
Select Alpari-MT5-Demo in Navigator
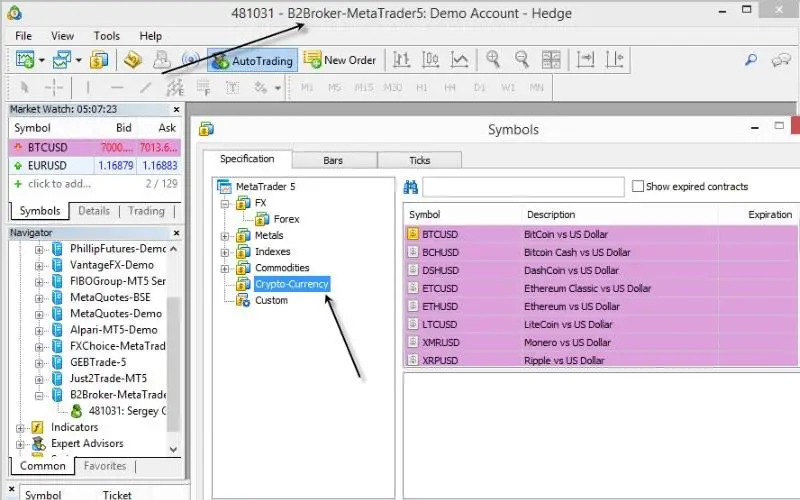pyautogui.click(x=114, y=330)
